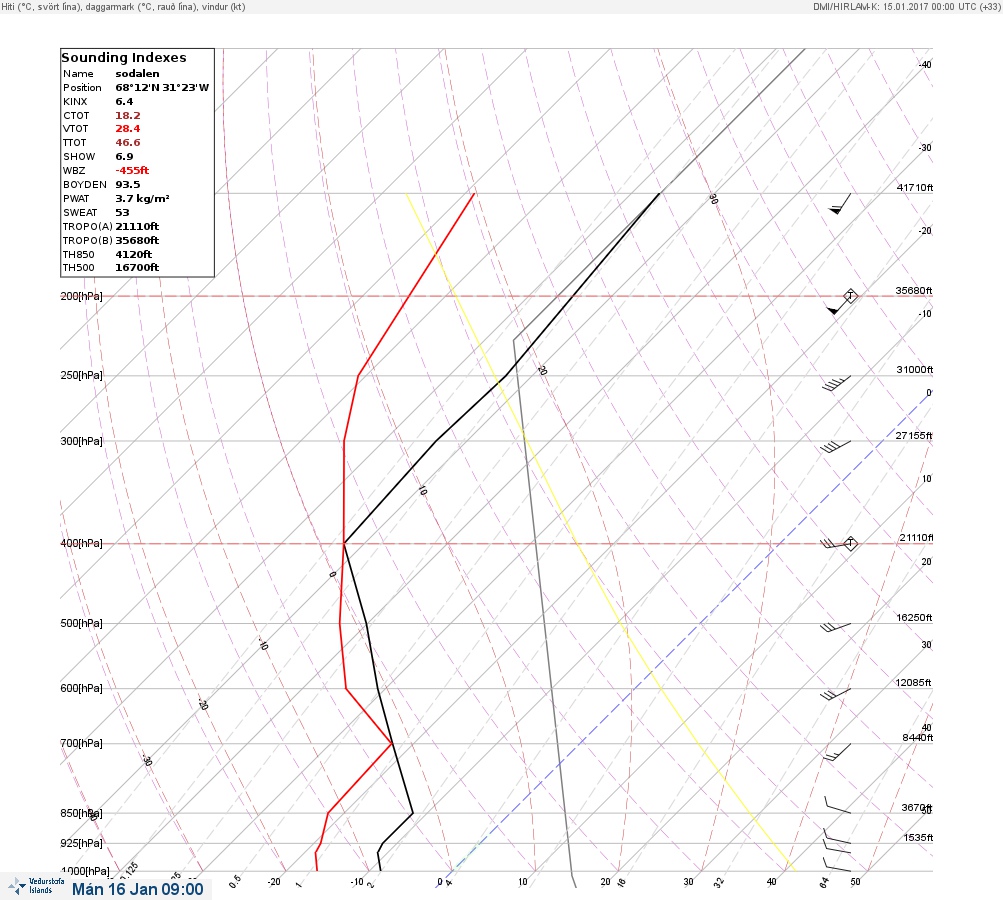The width and height of the screenshot is (1003, 900).
Task: Click the 8440ft altitude label
Action: pyautogui.click(x=917, y=738)
